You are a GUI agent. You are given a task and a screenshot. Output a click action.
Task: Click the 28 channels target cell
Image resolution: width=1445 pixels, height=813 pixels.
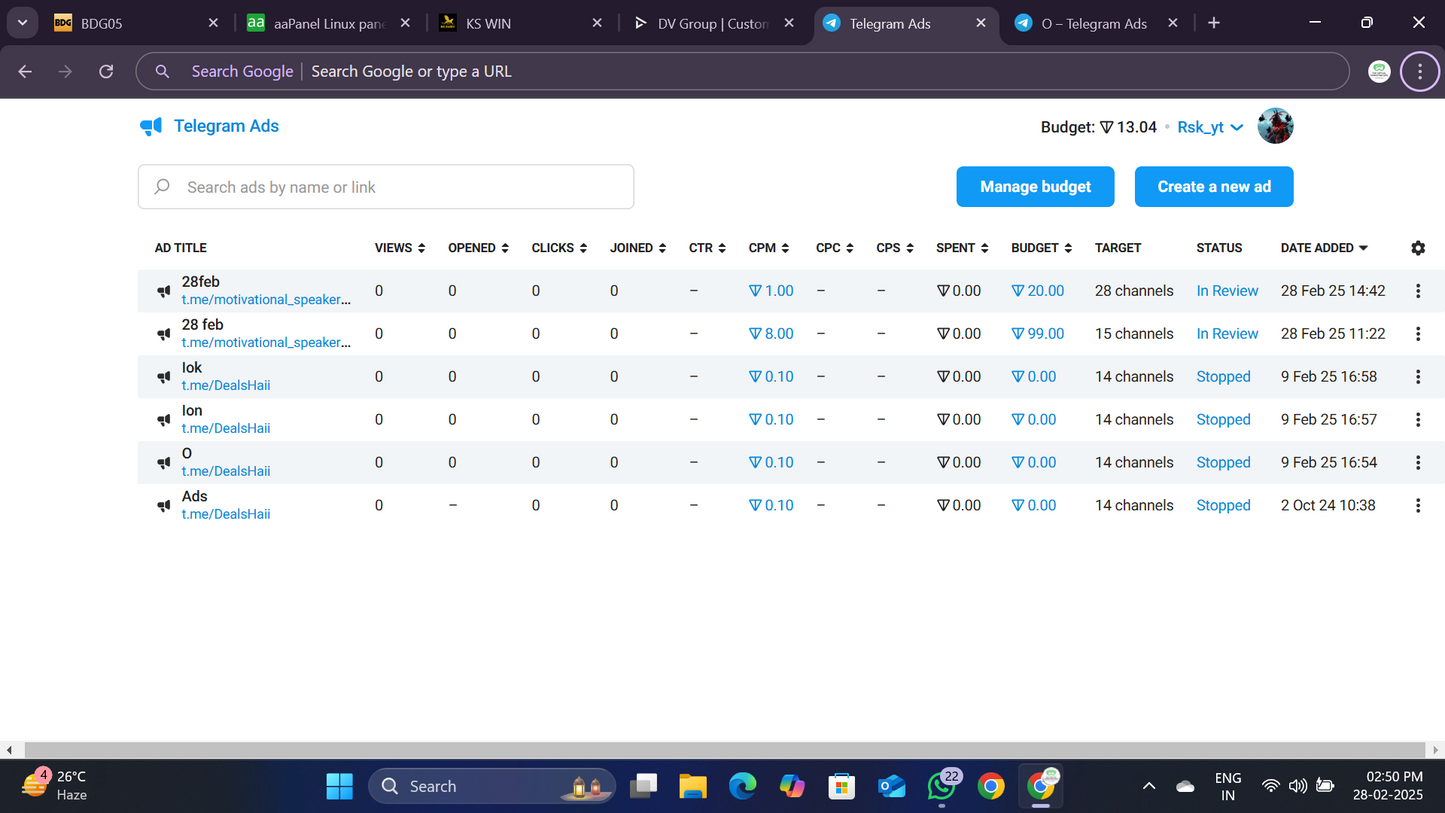[x=1134, y=291]
